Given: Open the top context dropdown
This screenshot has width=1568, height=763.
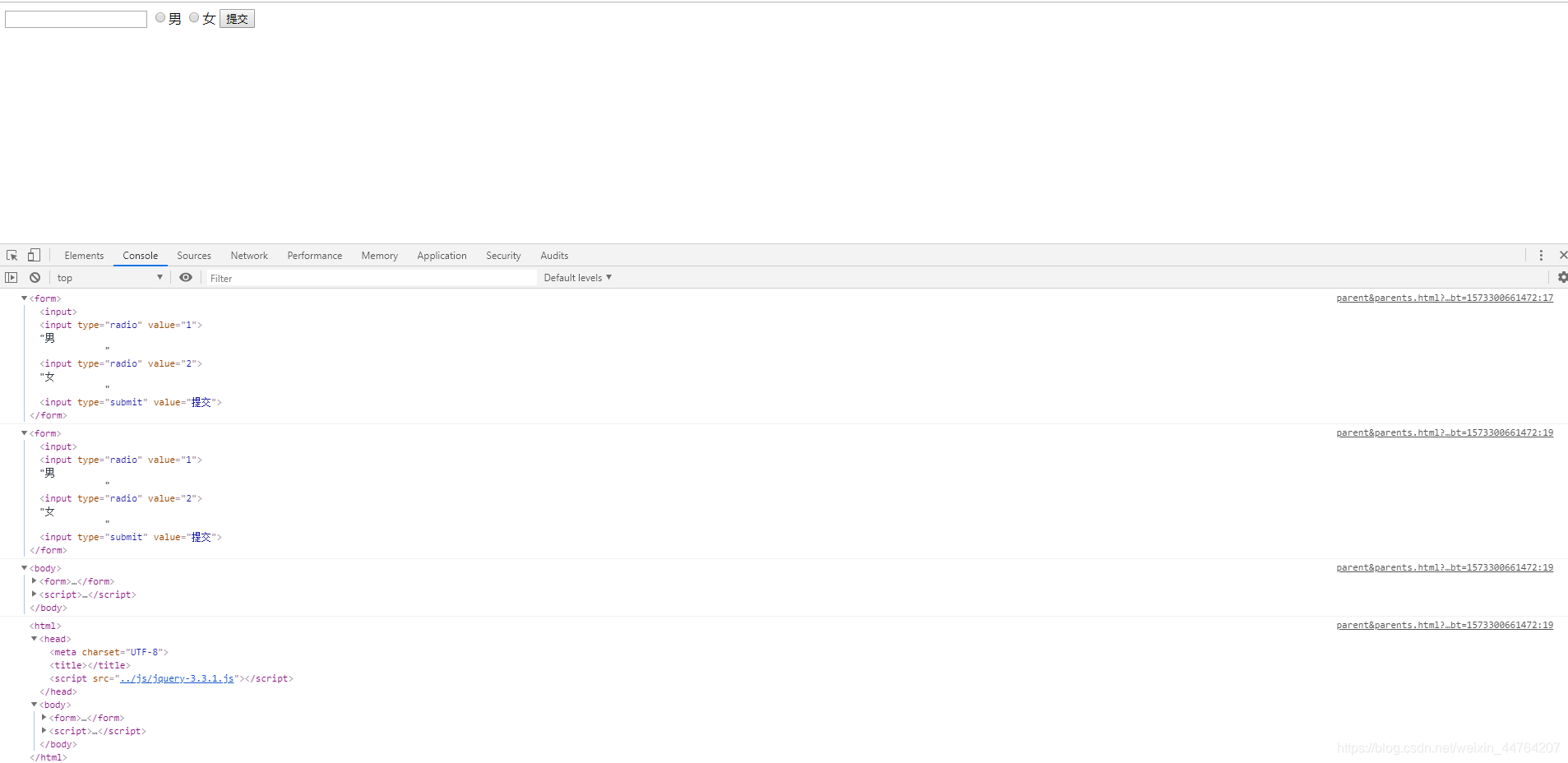Looking at the screenshot, I should pos(110,278).
